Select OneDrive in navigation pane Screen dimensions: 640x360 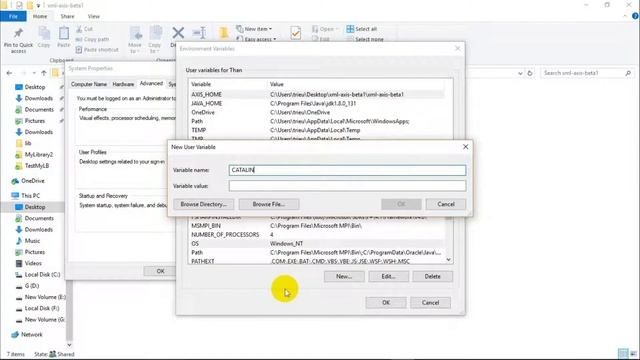click(x=32, y=181)
